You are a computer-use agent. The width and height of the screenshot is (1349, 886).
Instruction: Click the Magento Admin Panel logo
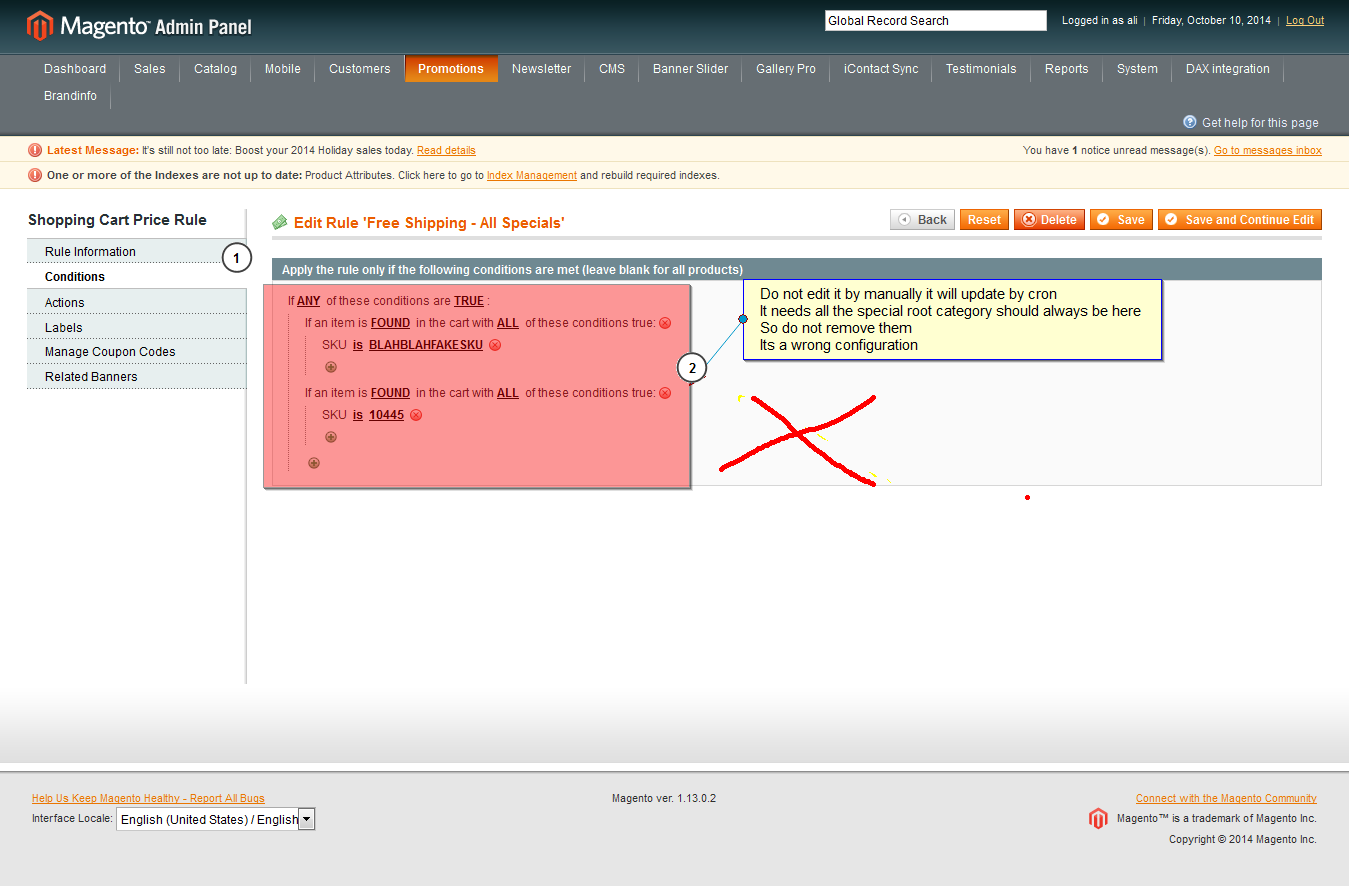139,26
